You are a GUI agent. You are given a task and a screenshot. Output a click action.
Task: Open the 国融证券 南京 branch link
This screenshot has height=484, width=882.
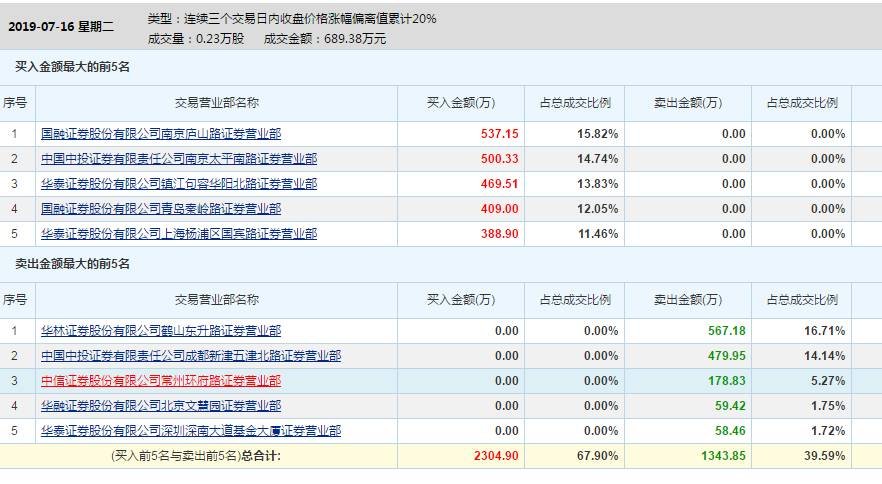point(161,133)
